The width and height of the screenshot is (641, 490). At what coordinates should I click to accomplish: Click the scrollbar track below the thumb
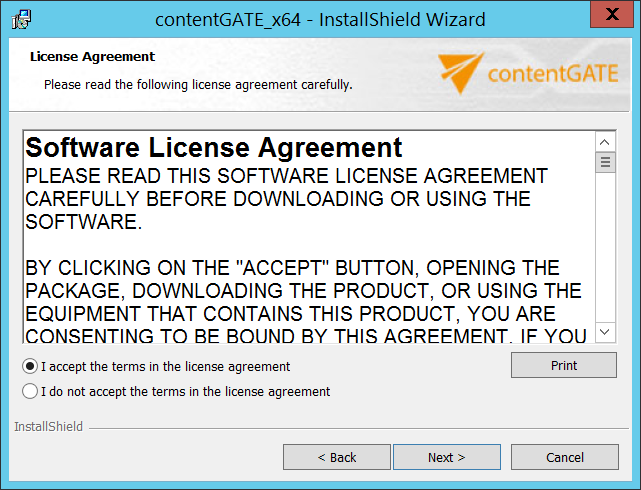point(605,250)
